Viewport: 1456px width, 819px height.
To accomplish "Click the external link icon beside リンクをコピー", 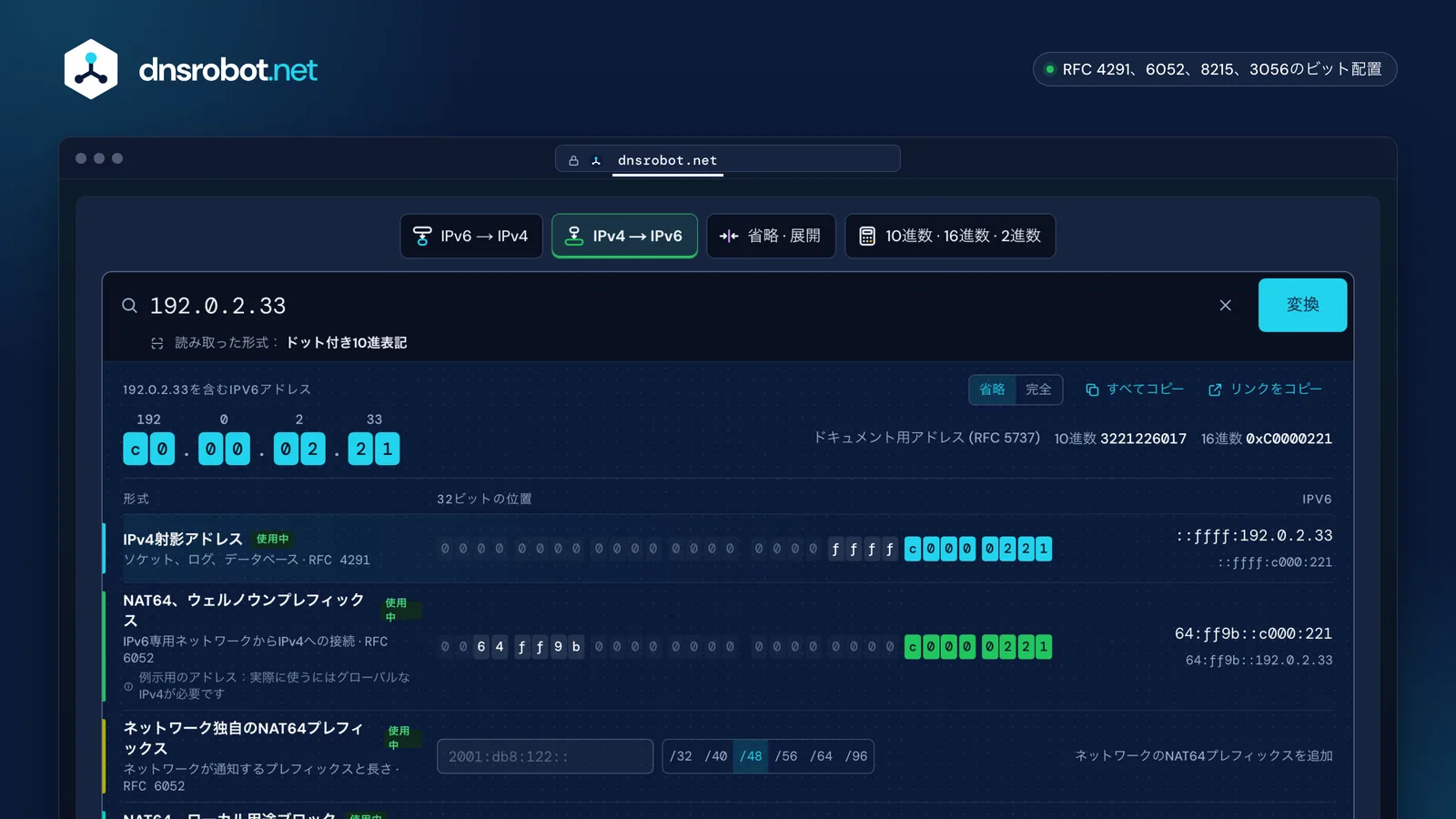I will (1215, 389).
